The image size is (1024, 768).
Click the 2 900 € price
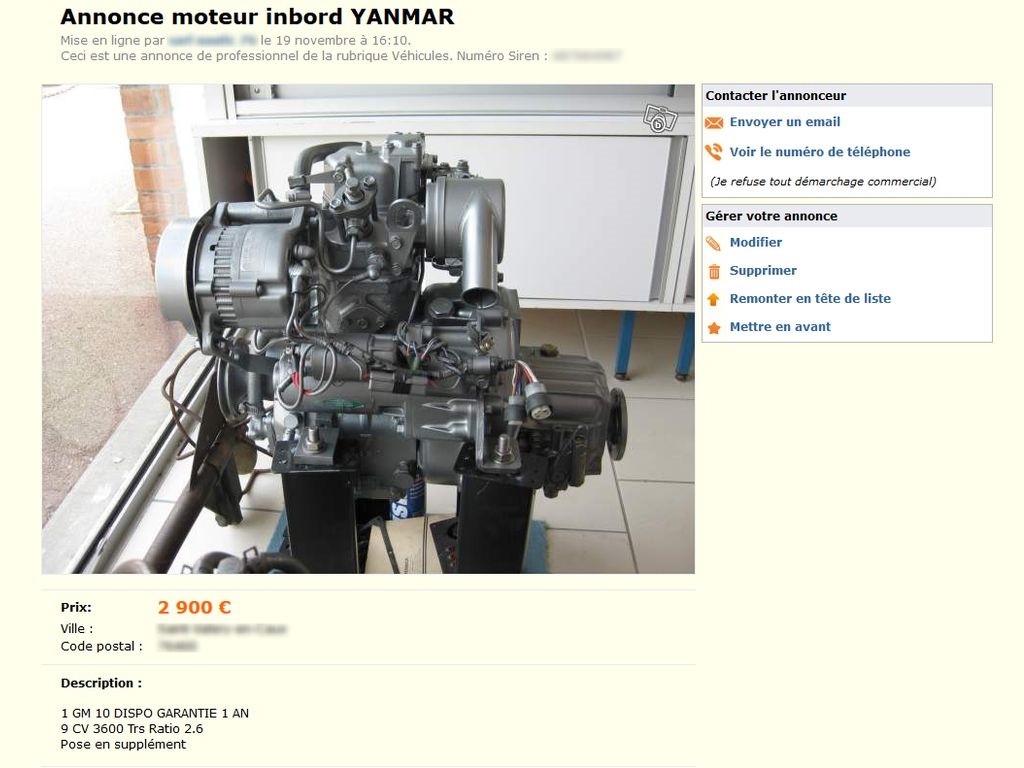(195, 607)
